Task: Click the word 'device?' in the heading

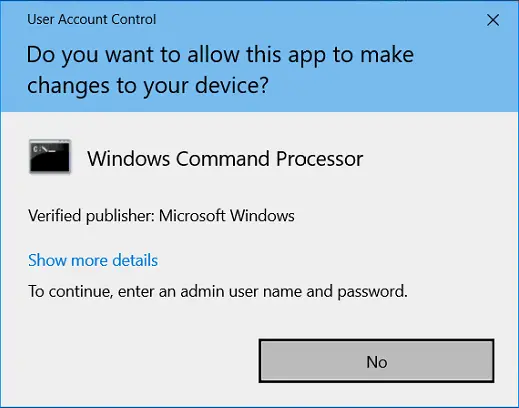Action: point(232,85)
